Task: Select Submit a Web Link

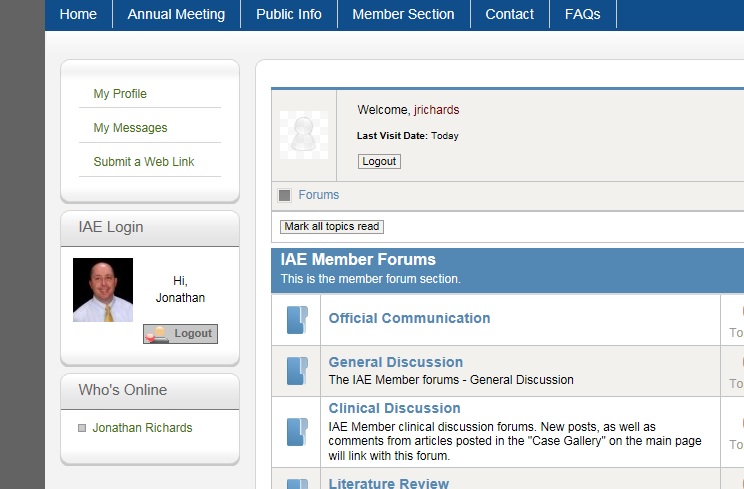Action: tap(144, 162)
